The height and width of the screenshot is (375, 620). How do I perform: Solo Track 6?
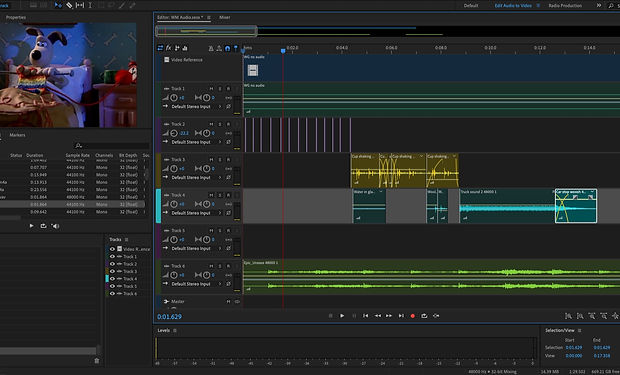click(x=220, y=266)
